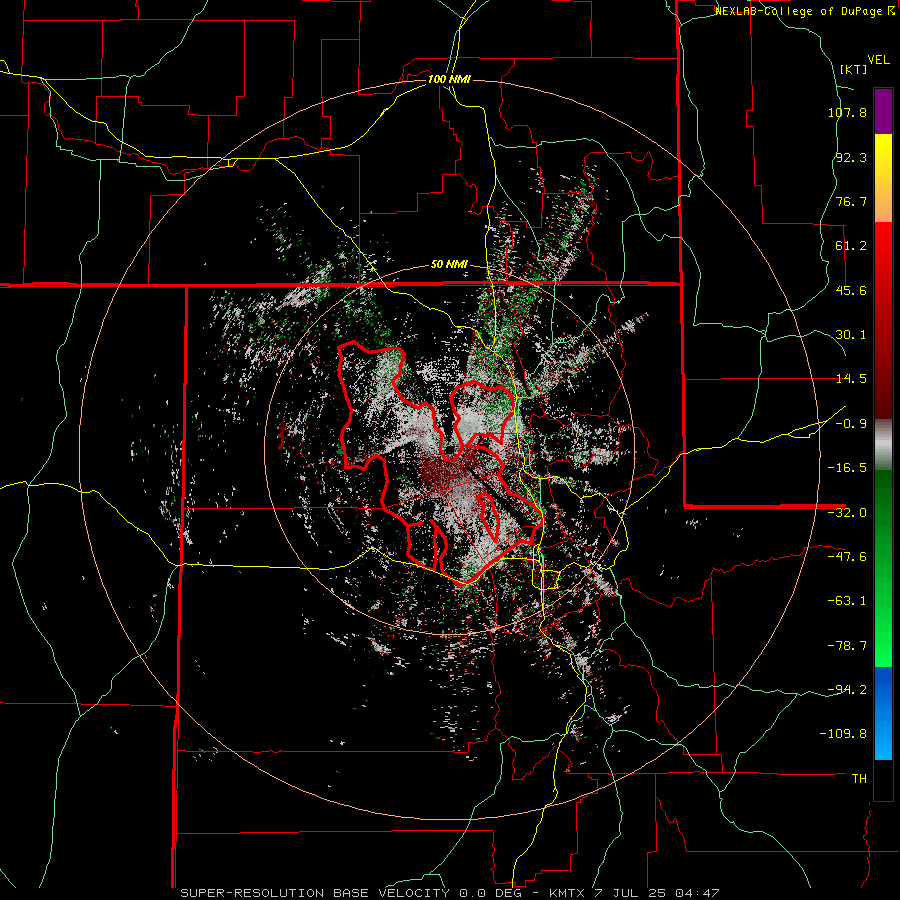Viewport: 900px width, 900px height.
Task: Click the -94.2 velocity scale value
Action: [x=847, y=690]
